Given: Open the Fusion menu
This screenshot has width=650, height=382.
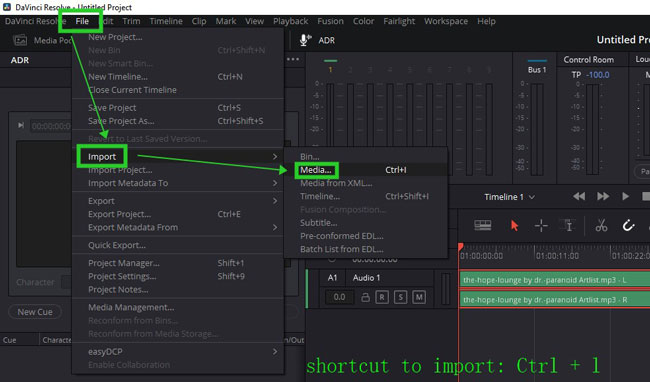Looking at the screenshot, I should coord(330,21).
